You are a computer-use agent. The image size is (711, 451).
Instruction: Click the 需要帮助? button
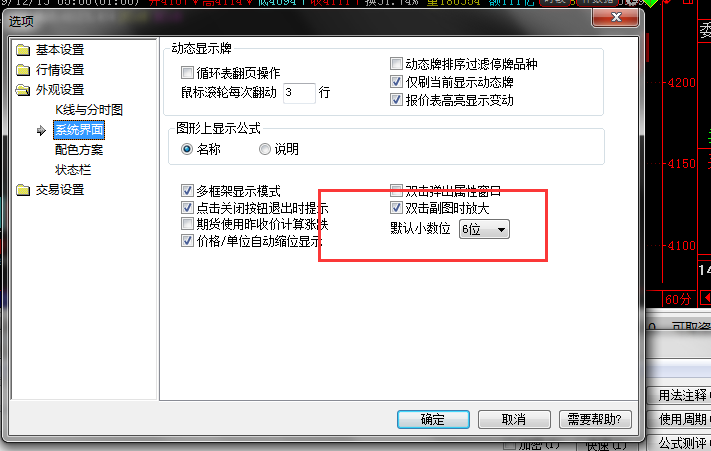click(595, 419)
